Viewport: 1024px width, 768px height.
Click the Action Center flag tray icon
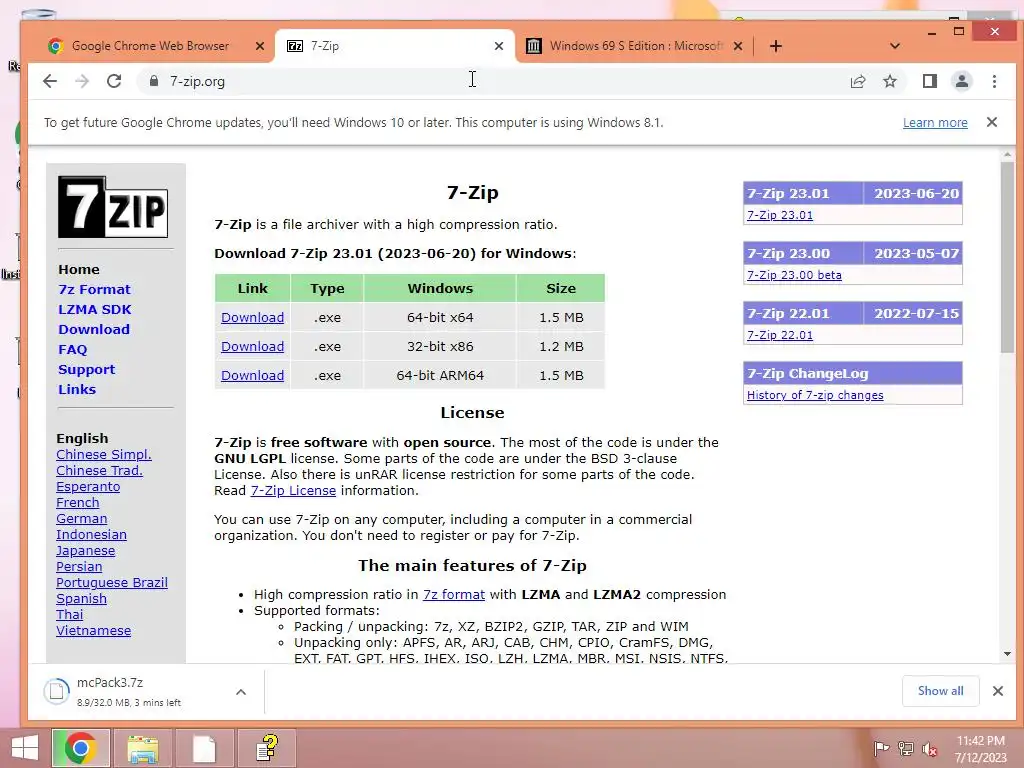tap(881, 749)
